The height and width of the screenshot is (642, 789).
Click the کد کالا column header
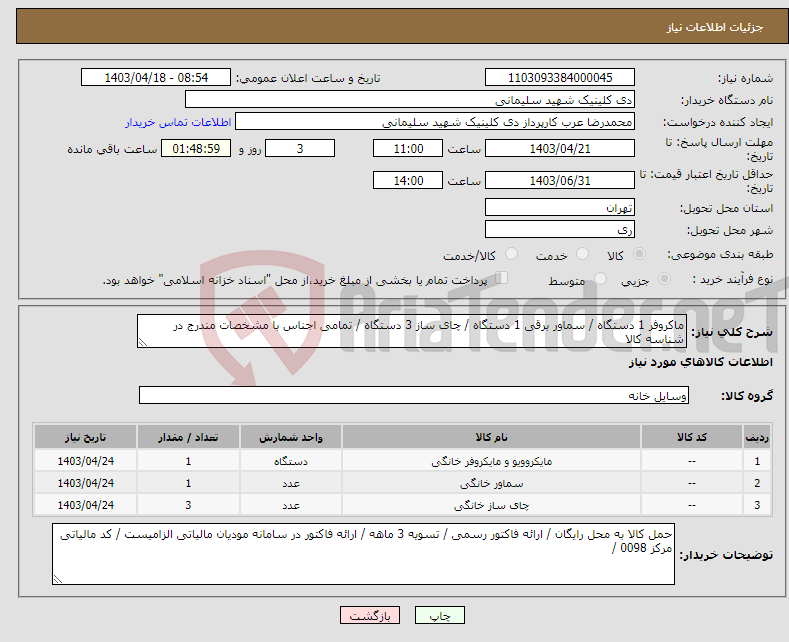click(692, 437)
